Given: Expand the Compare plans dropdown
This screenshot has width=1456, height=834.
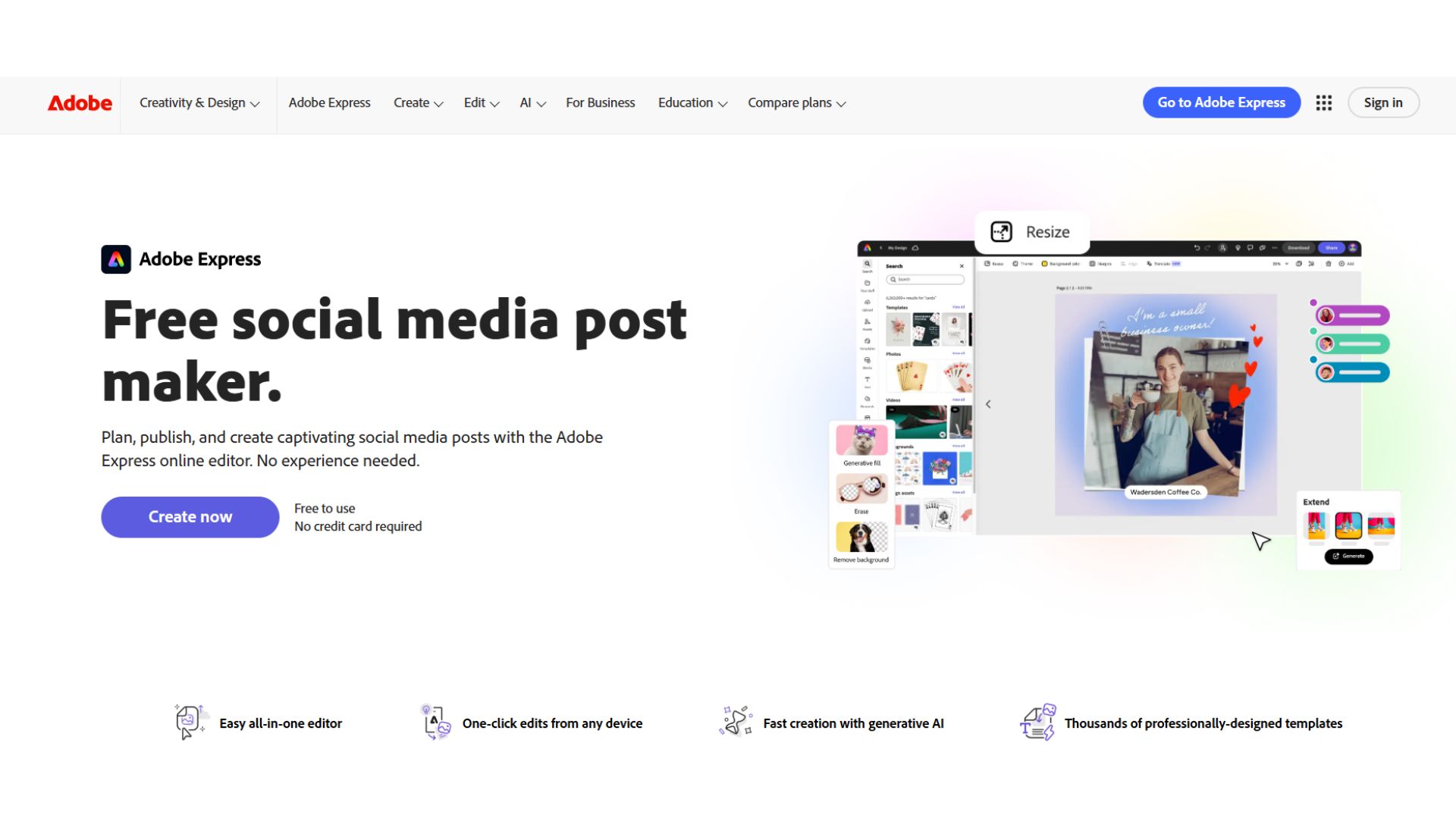Looking at the screenshot, I should (x=796, y=102).
